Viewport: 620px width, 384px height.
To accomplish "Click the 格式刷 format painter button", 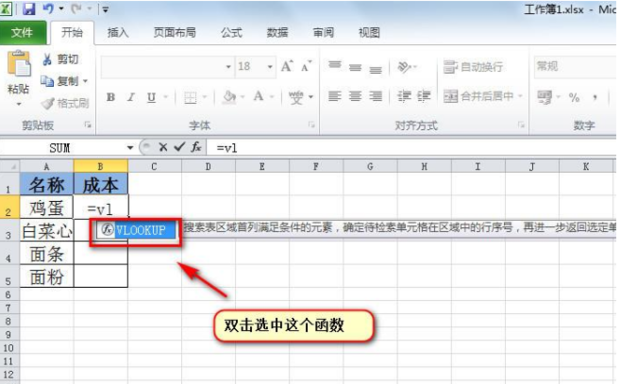I will [65, 104].
